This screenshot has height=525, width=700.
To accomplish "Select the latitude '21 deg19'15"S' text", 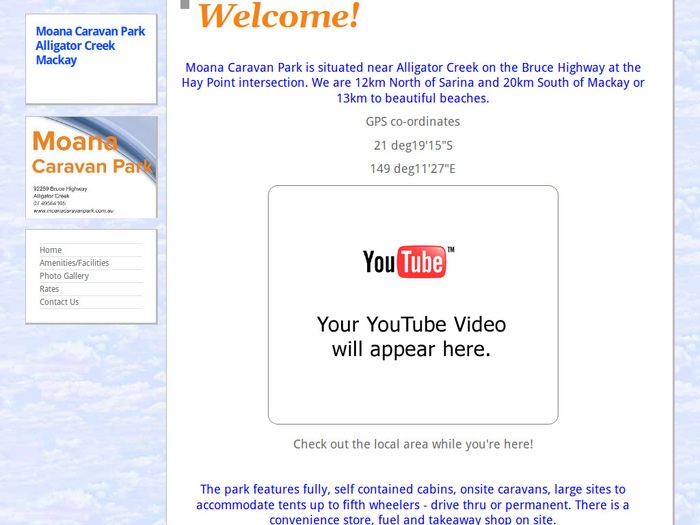I will (413, 146).
